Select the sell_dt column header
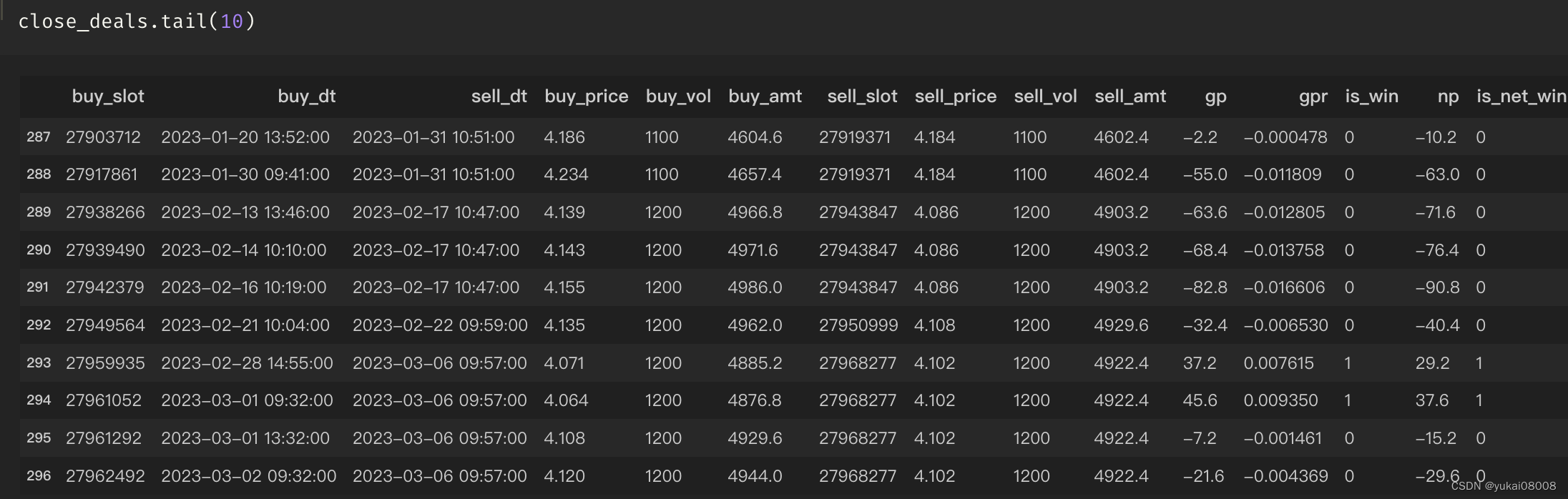Image resolution: width=1568 pixels, height=499 pixels. pyautogui.click(x=499, y=97)
